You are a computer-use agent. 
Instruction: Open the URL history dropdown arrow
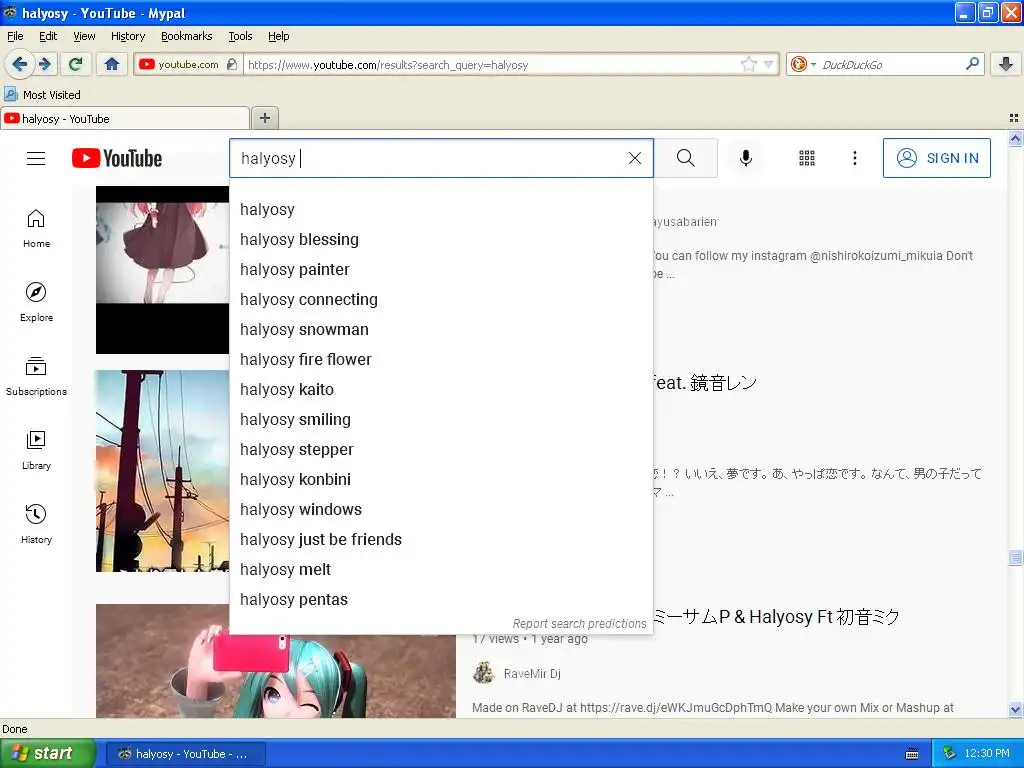769,64
